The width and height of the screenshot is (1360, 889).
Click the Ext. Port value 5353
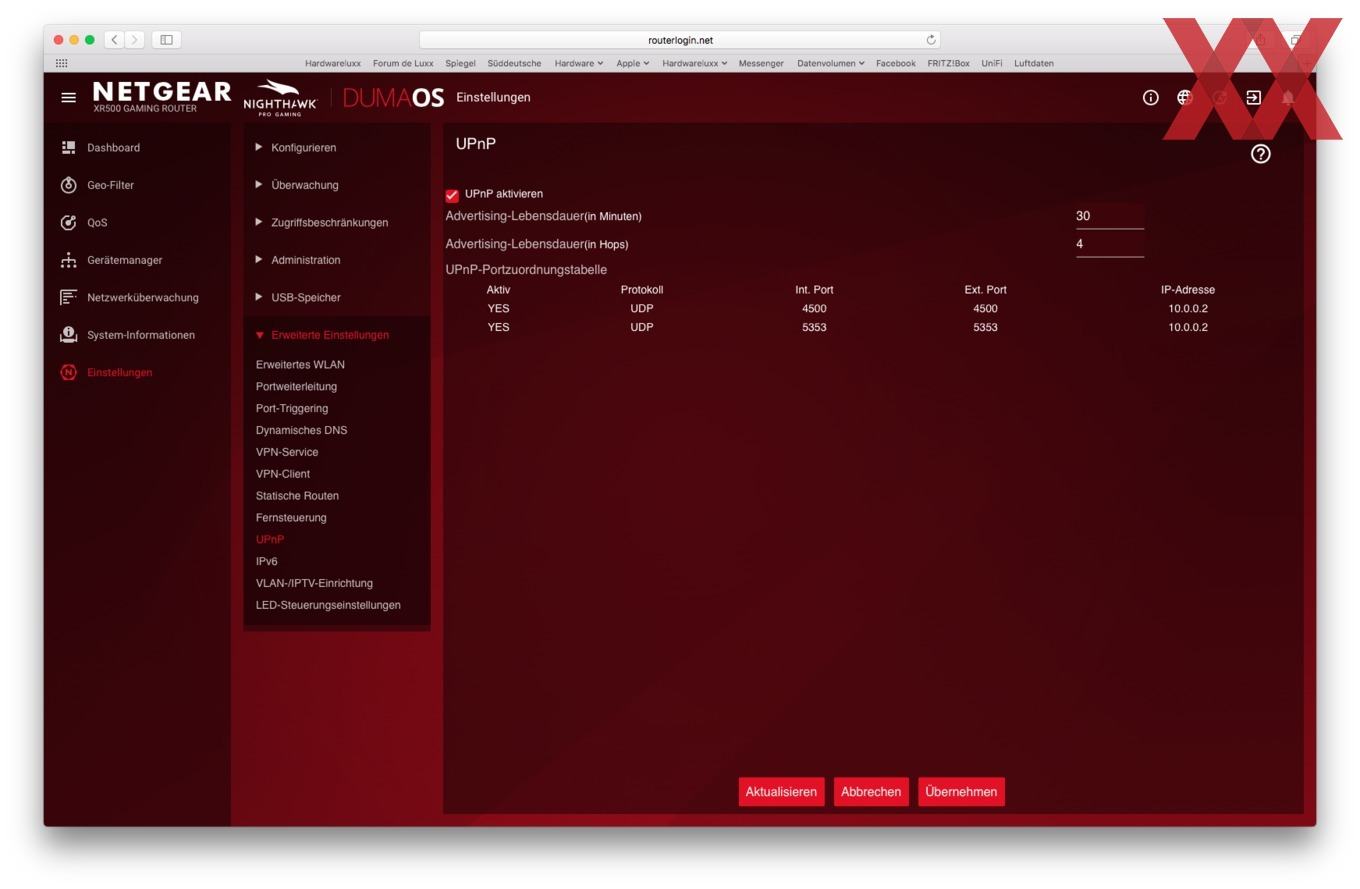click(x=985, y=327)
